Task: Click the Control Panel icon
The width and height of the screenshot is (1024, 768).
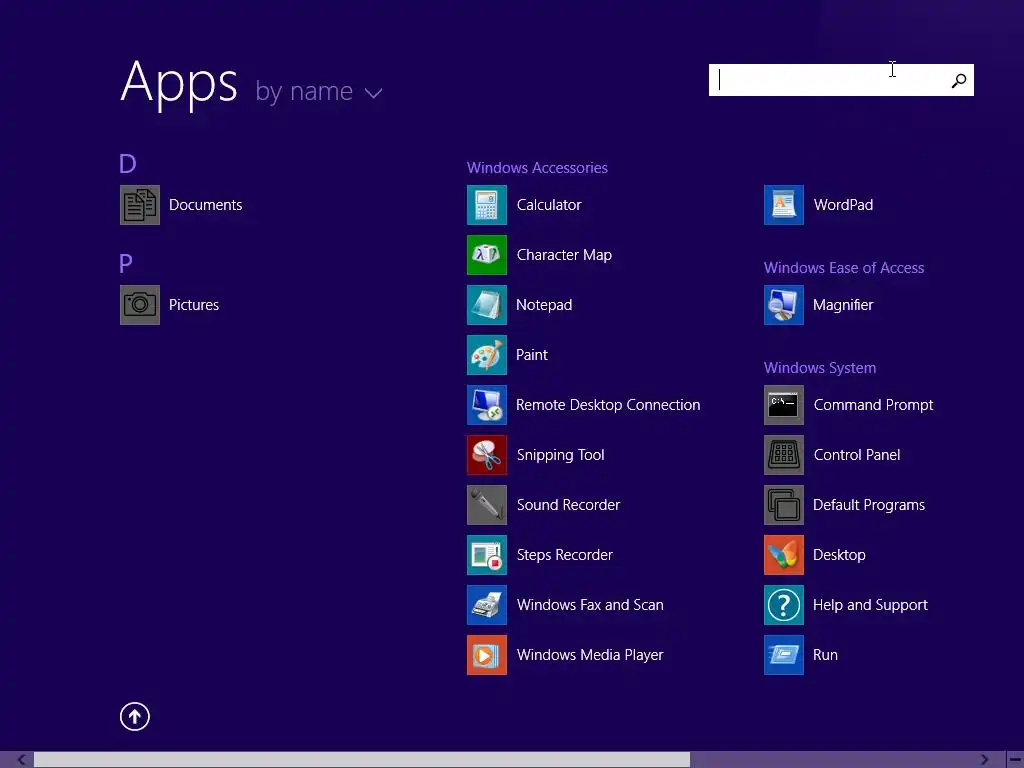Action: (784, 455)
